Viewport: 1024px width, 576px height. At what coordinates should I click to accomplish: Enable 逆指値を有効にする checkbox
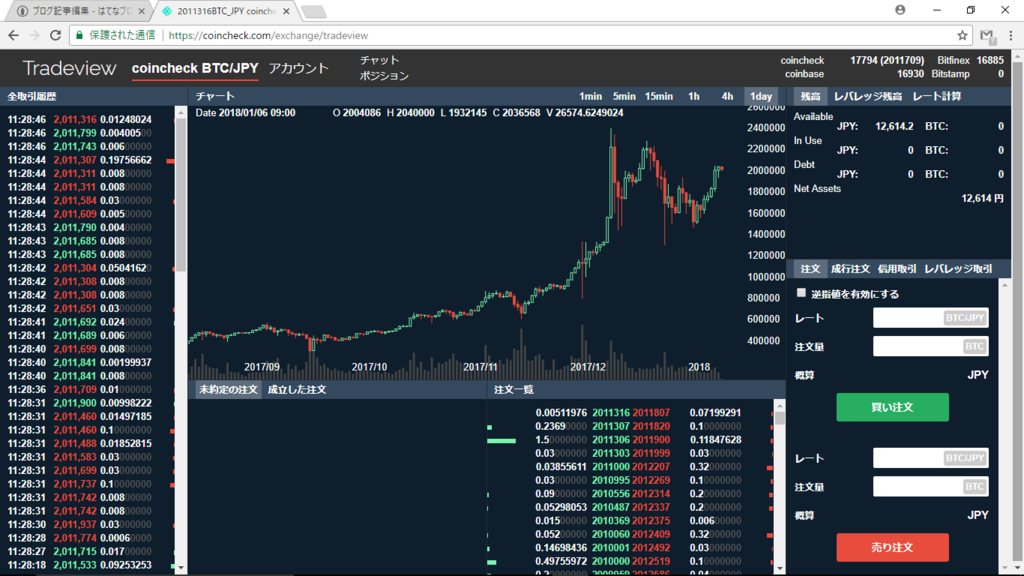pyautogui.click(x=801, y=293)
